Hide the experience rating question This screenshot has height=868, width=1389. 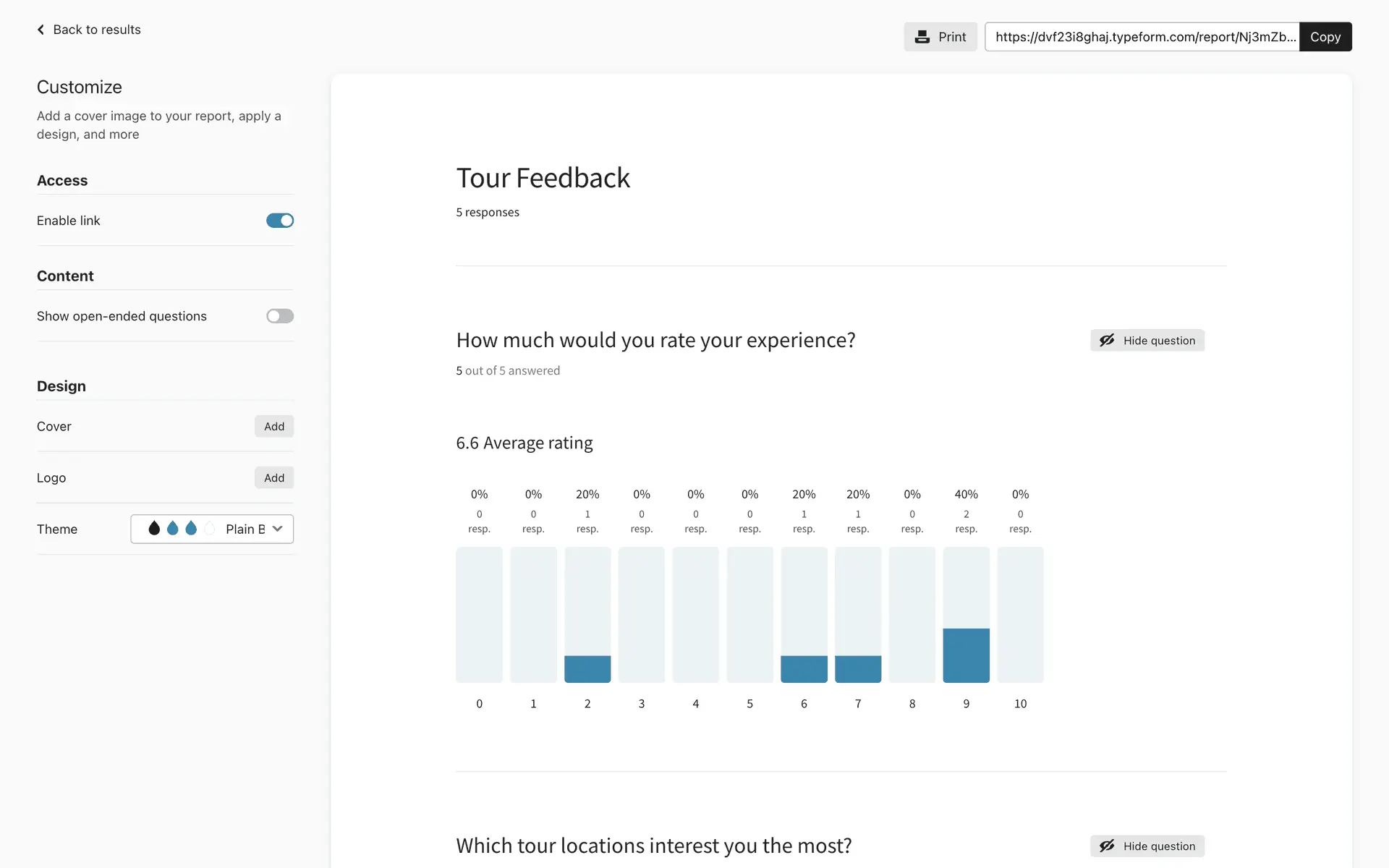(1147, 340)
